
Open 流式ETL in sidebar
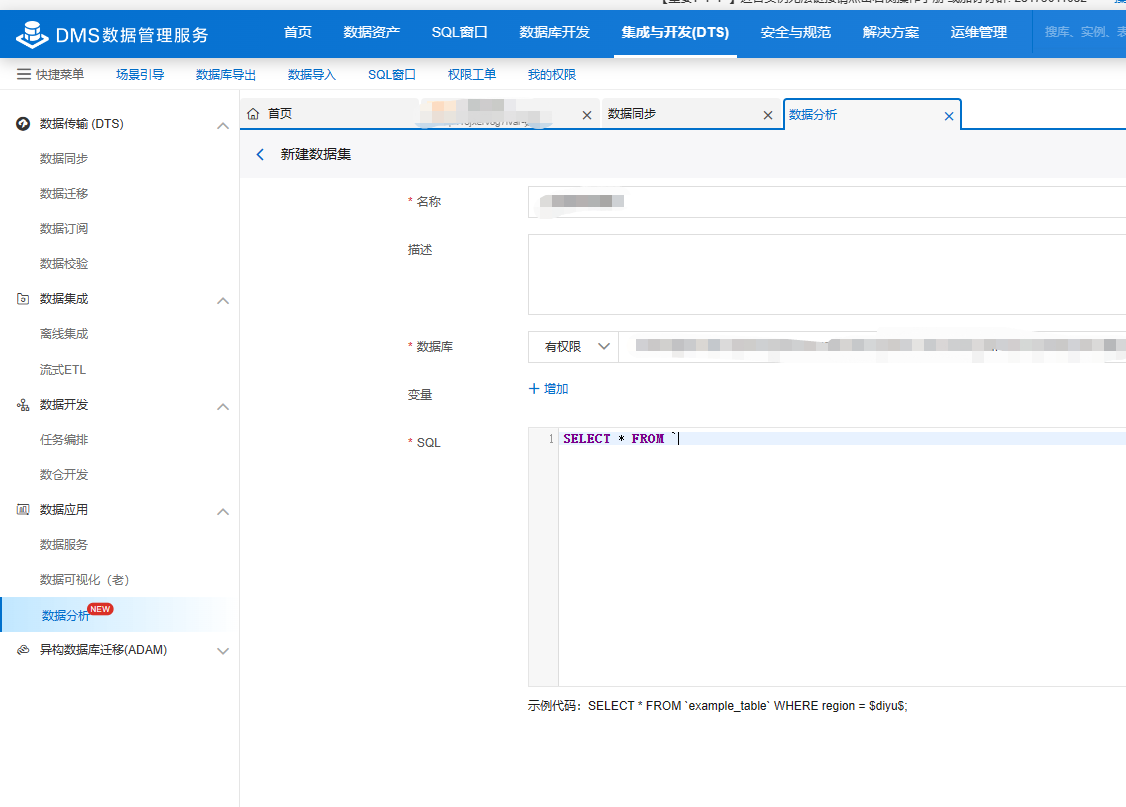(62, 370)
